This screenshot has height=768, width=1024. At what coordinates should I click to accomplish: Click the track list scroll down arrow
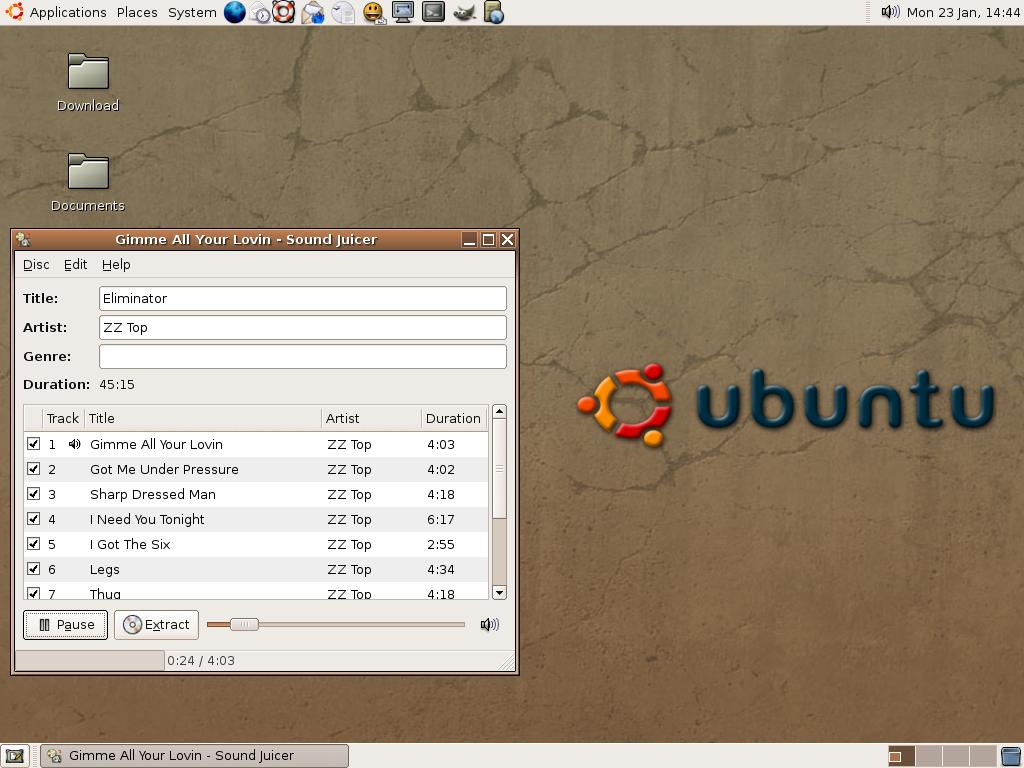click(499, 593)
